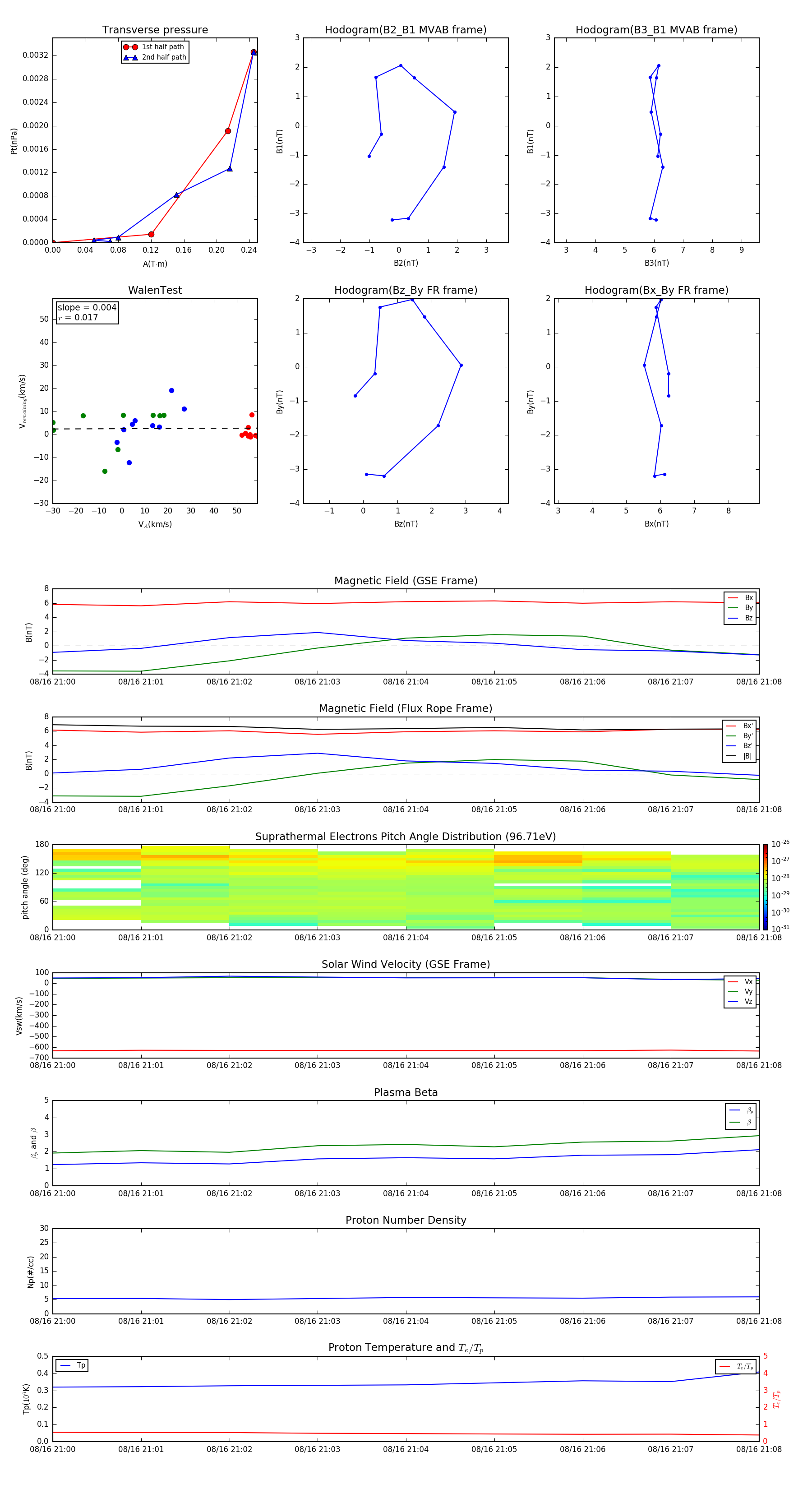Click the "Proton Number Density" title
812x1489 pixels.
(406, 1220)
